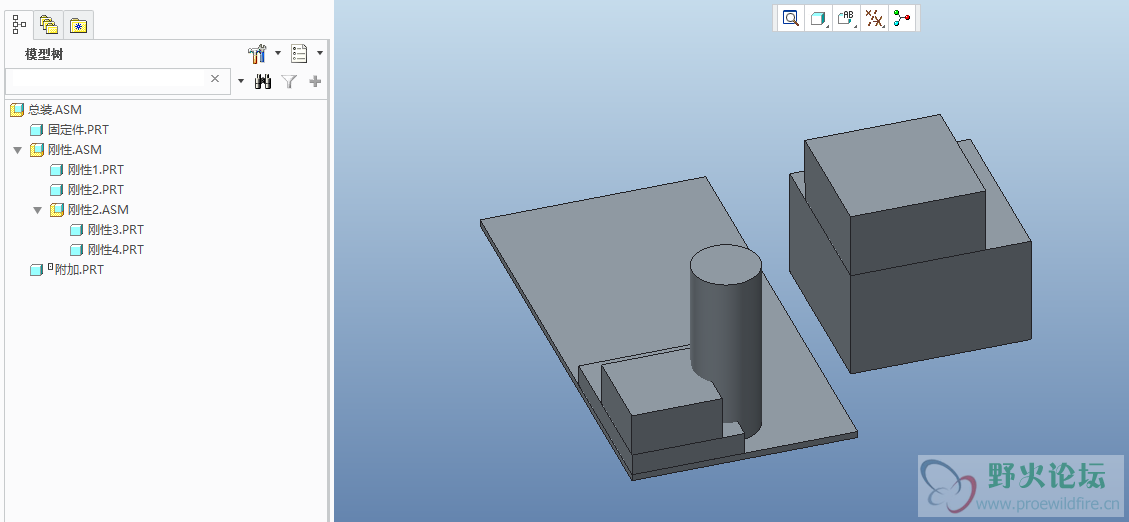
Task: Toggle spin center icon
Action: click(x=901, y=19)
